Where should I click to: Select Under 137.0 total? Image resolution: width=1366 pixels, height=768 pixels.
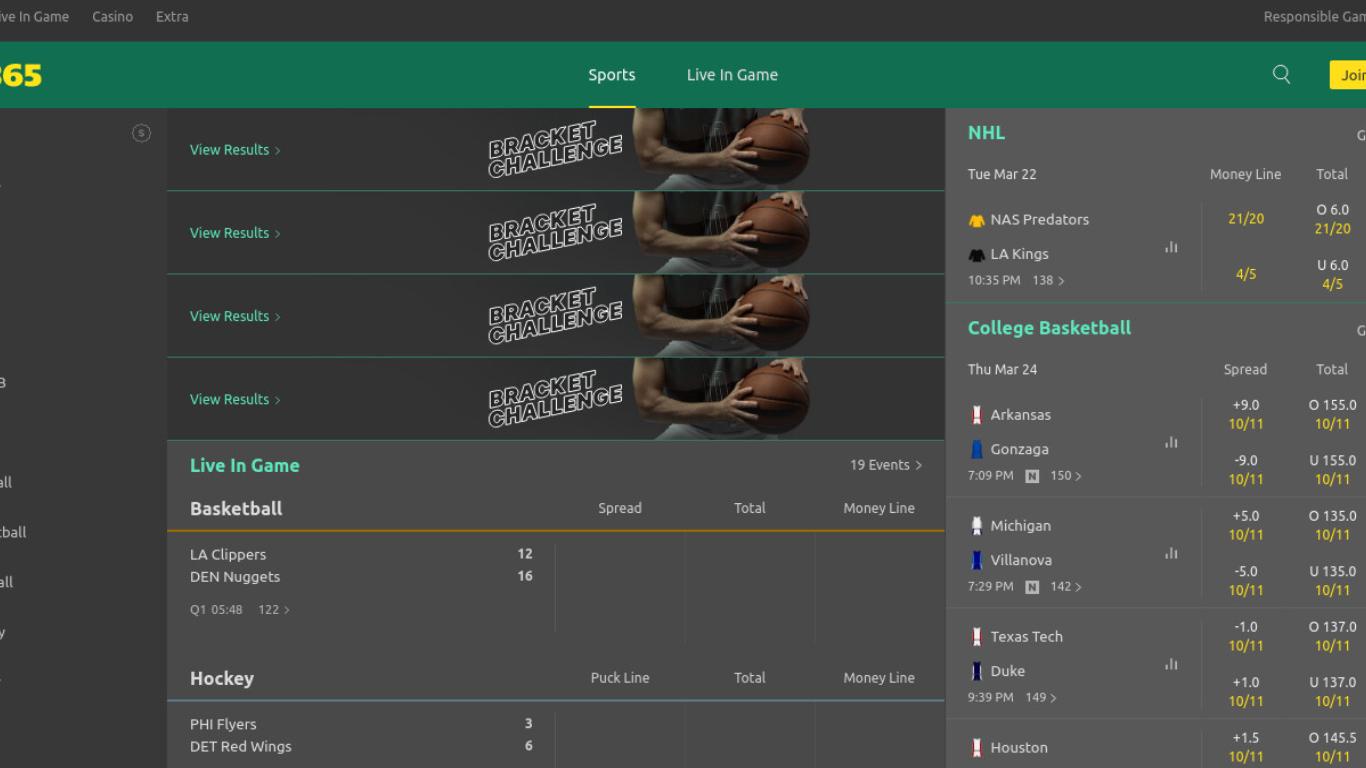click(1332, 691)
